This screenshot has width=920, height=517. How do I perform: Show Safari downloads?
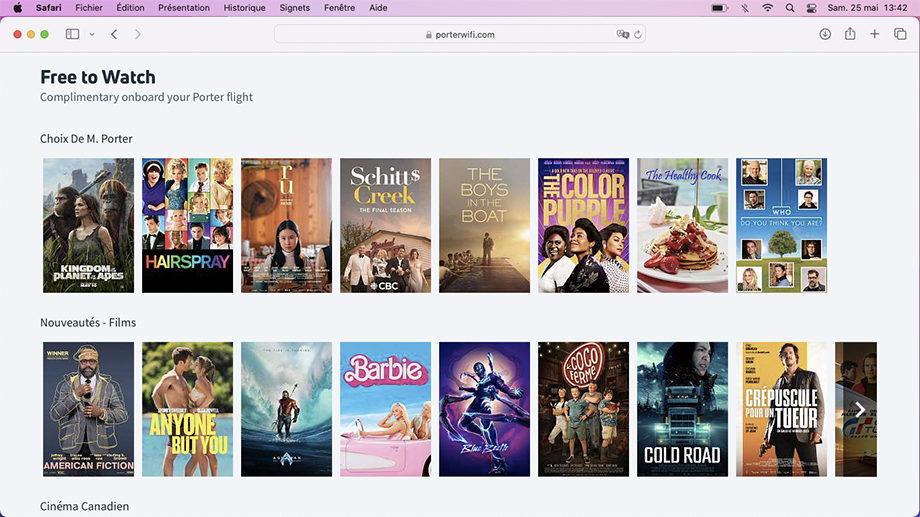pyautogui.click(x=825, y=34)
